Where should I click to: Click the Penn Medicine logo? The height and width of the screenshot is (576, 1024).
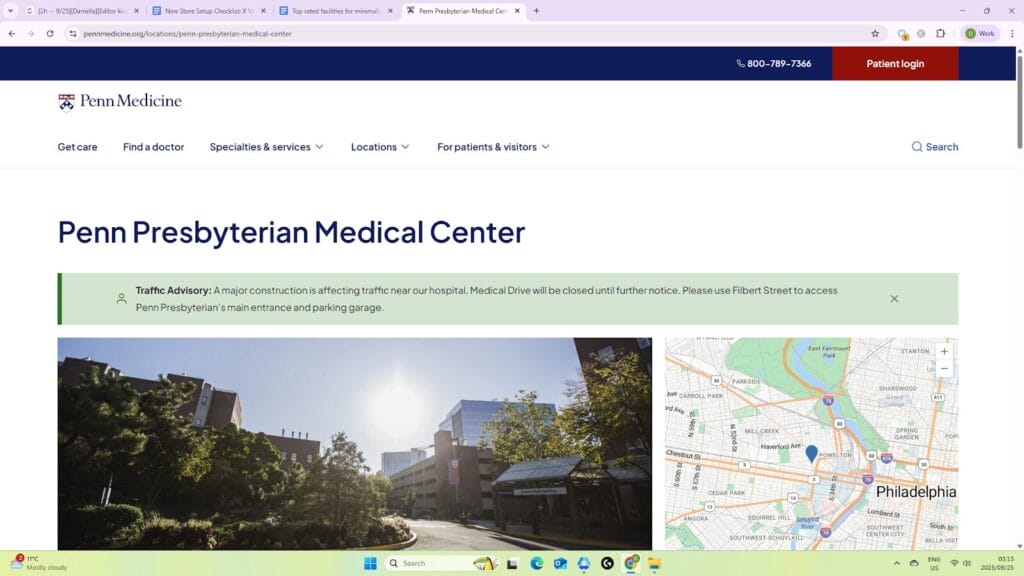click(120, 101)
